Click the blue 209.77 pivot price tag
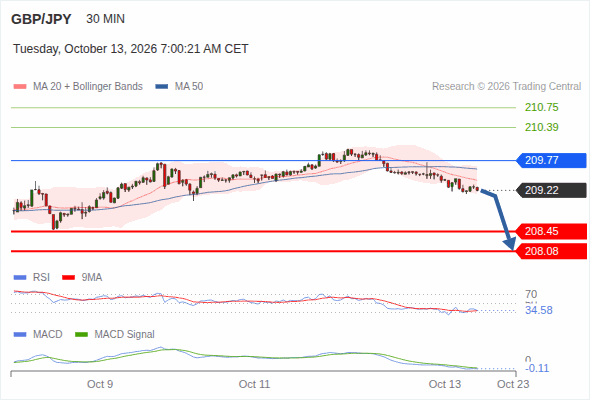 click(551, 160)
